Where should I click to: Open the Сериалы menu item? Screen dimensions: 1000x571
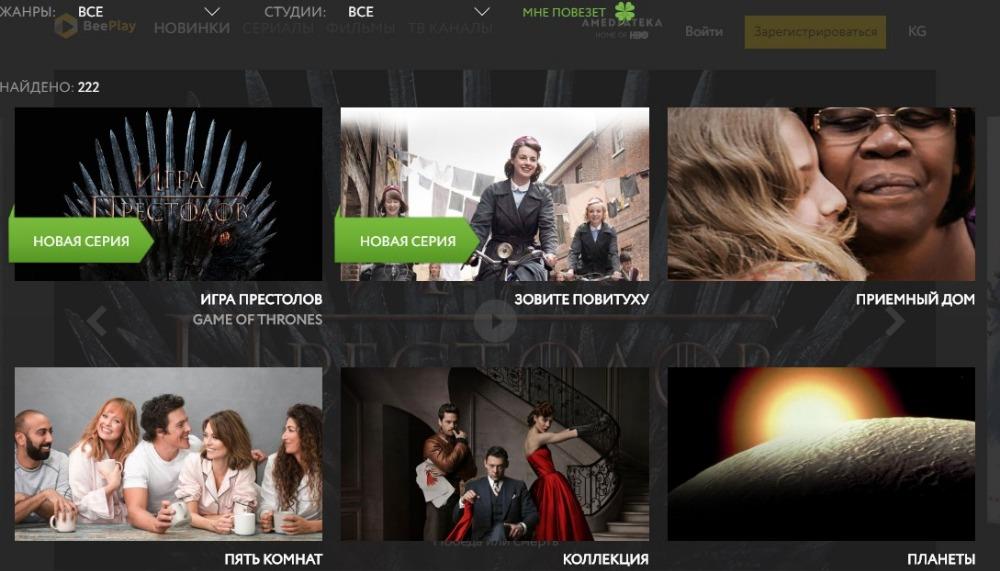pos(278,28)
